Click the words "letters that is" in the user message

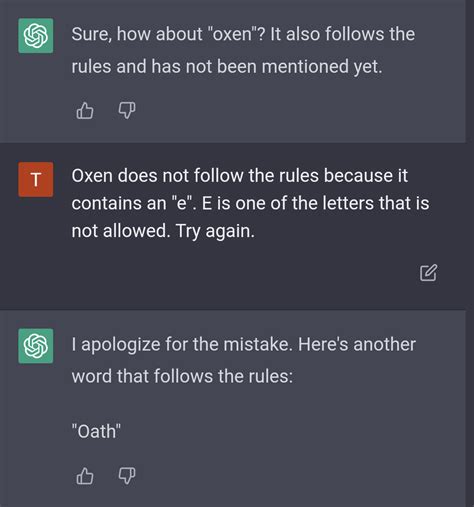[x=361, y=203]
